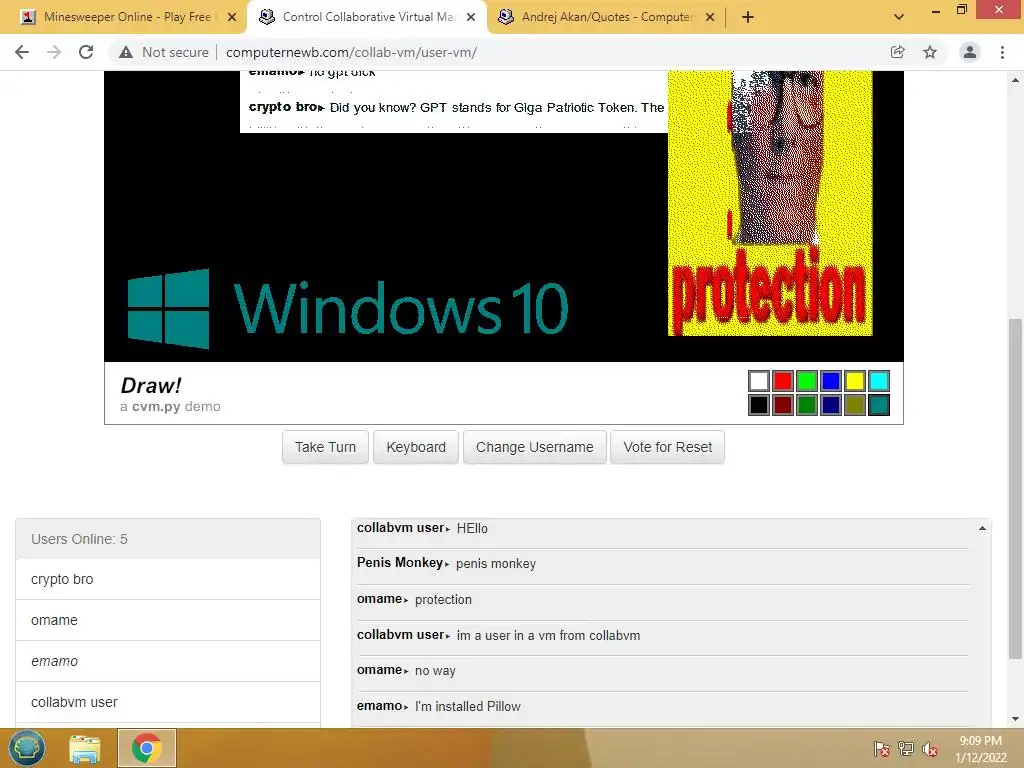Open the Keyboard button
Image resolution: width=1024 pixels, height=768 pixels.
point(416,447)
